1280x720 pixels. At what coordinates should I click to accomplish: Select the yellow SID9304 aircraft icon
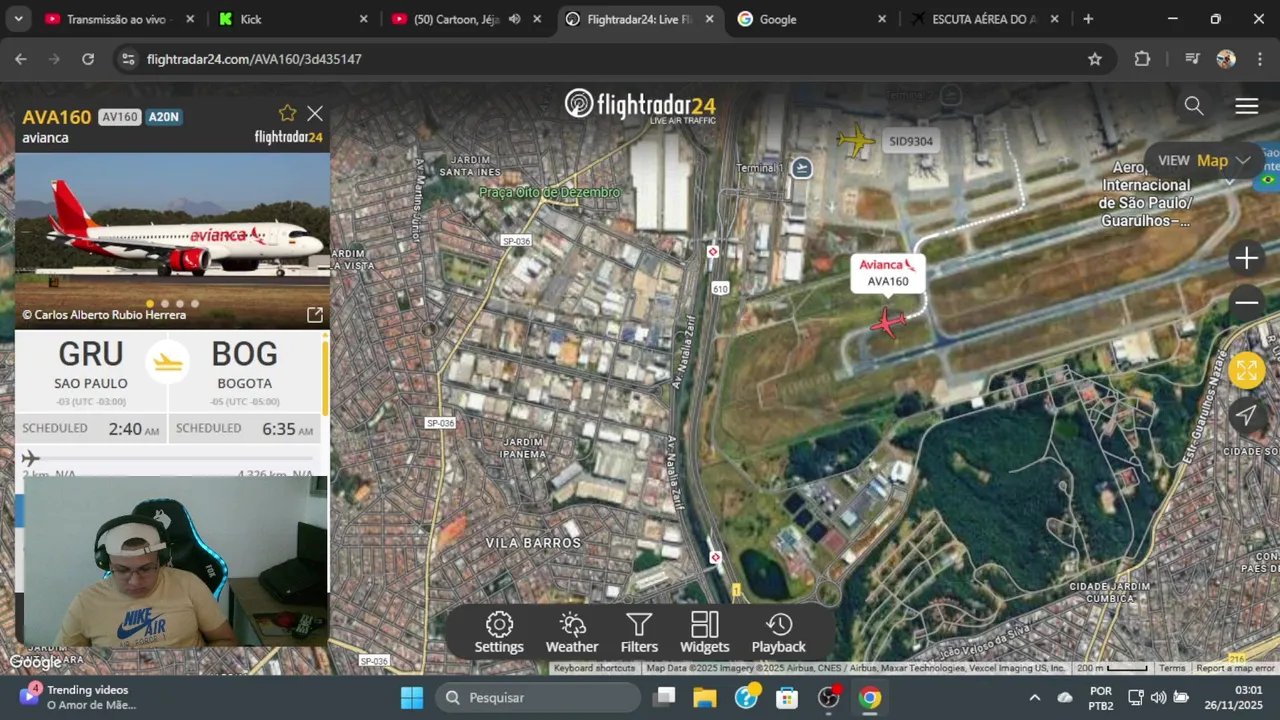[856, 141]
